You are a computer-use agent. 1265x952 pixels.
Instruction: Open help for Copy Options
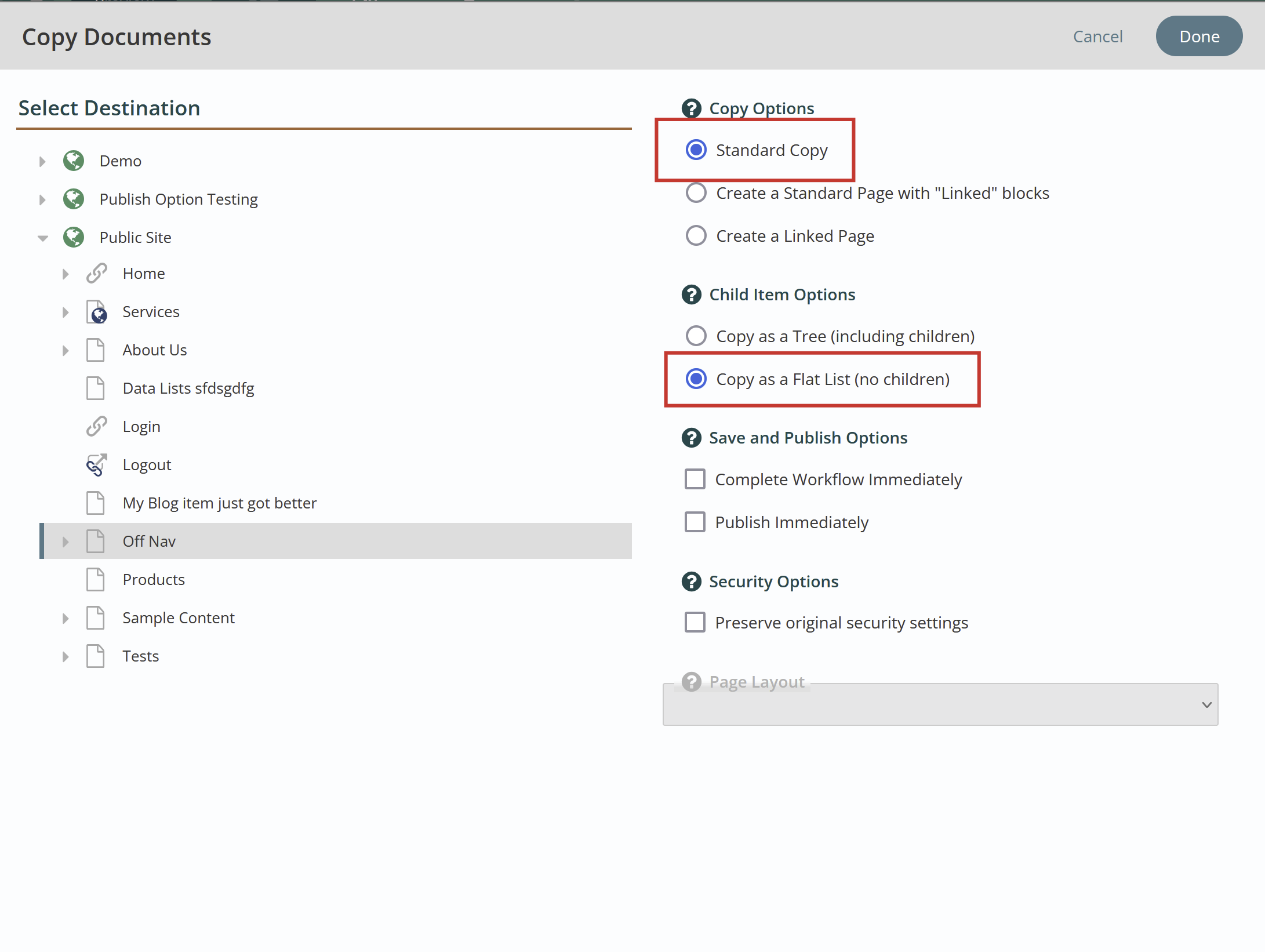[x=691, y=108]
